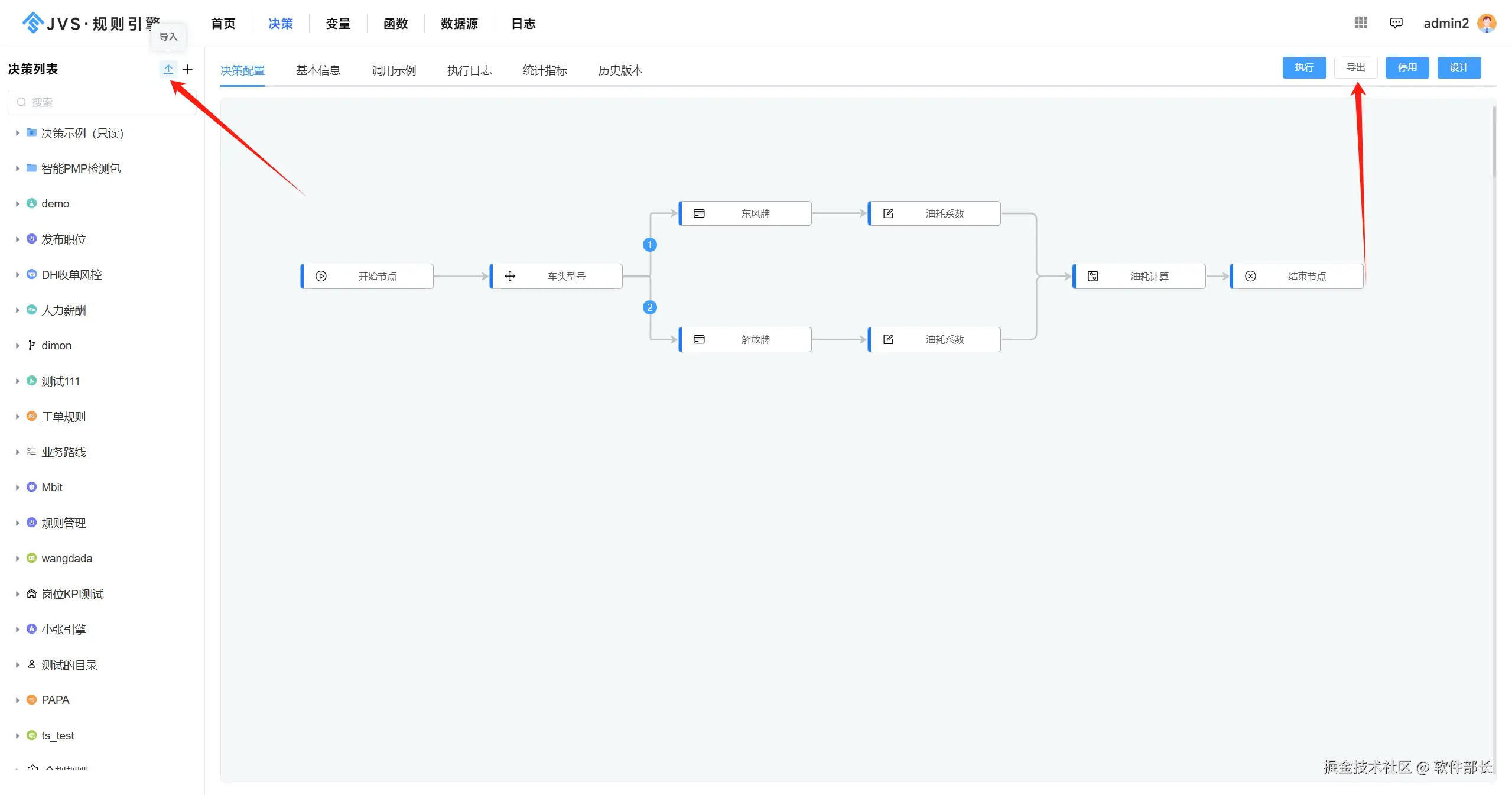This screenshot has height=795, width=1512.
Task: Click the 执行 button
Action: click(x=1304, y=67)
